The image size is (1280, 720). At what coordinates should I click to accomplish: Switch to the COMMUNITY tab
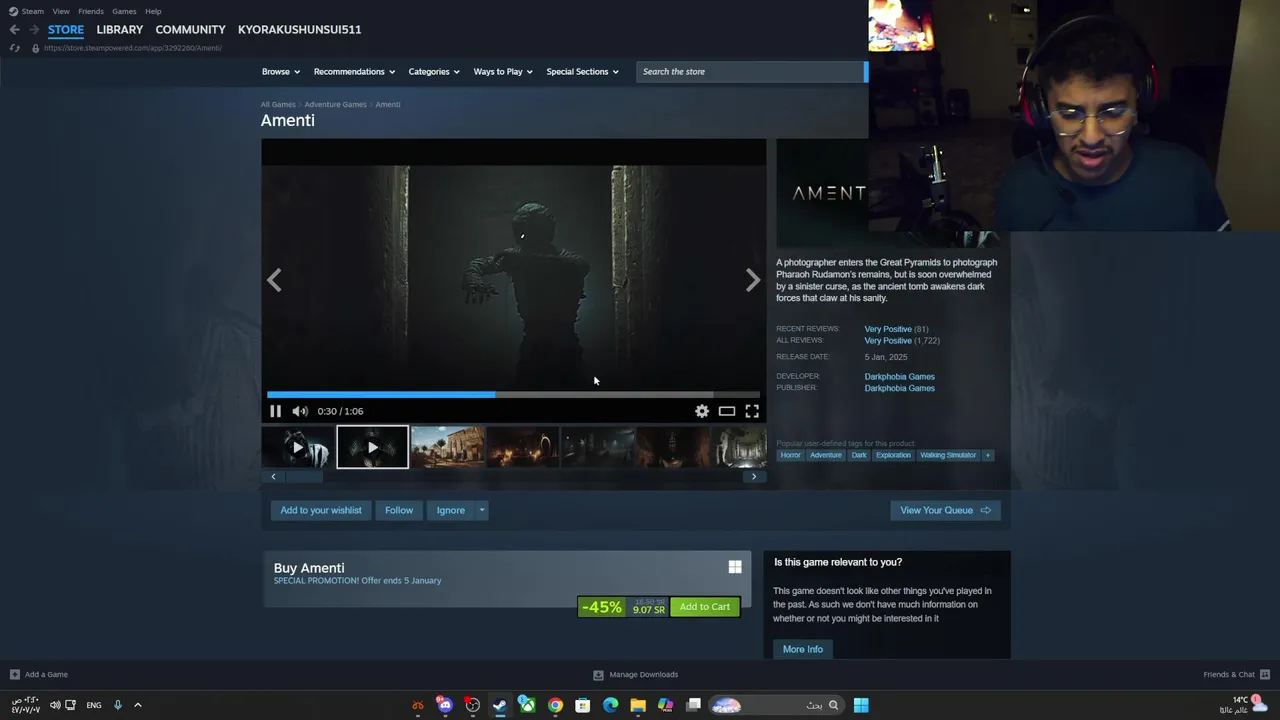(x=190, y=29)
